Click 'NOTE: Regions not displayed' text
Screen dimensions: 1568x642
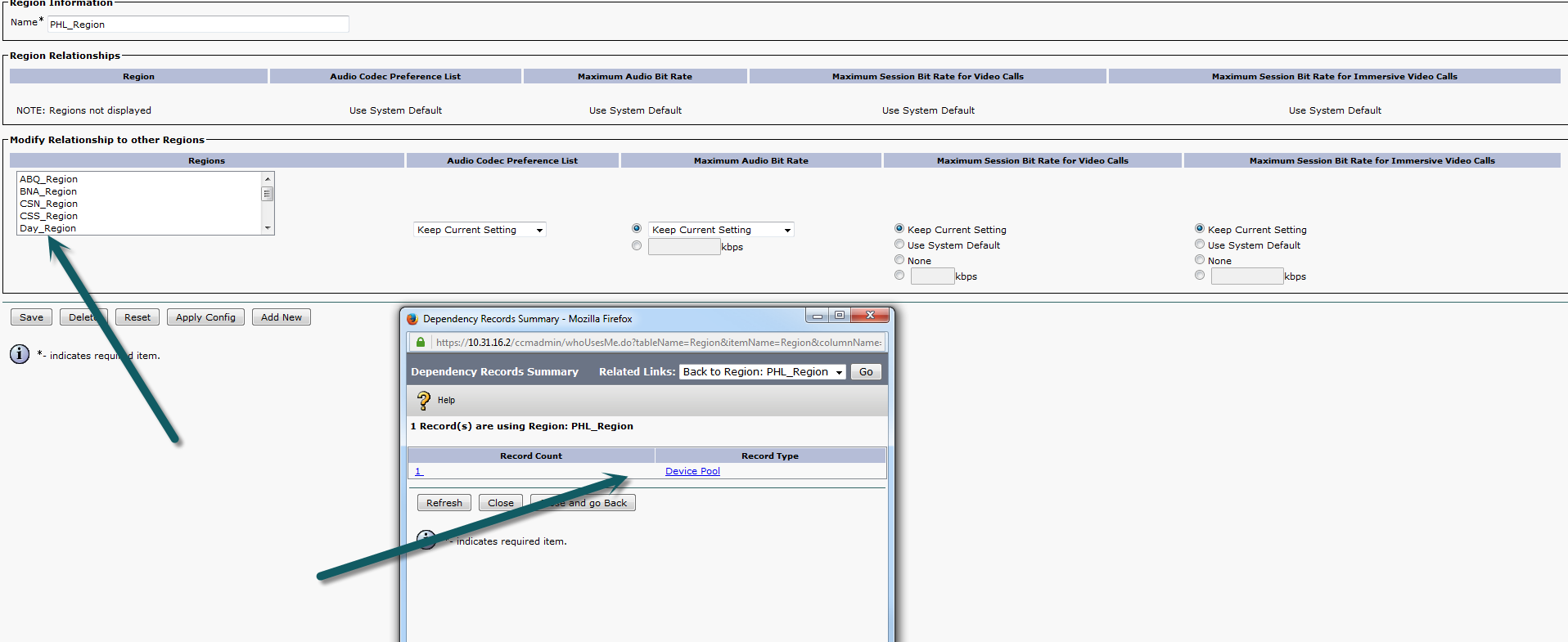point(83,110)
